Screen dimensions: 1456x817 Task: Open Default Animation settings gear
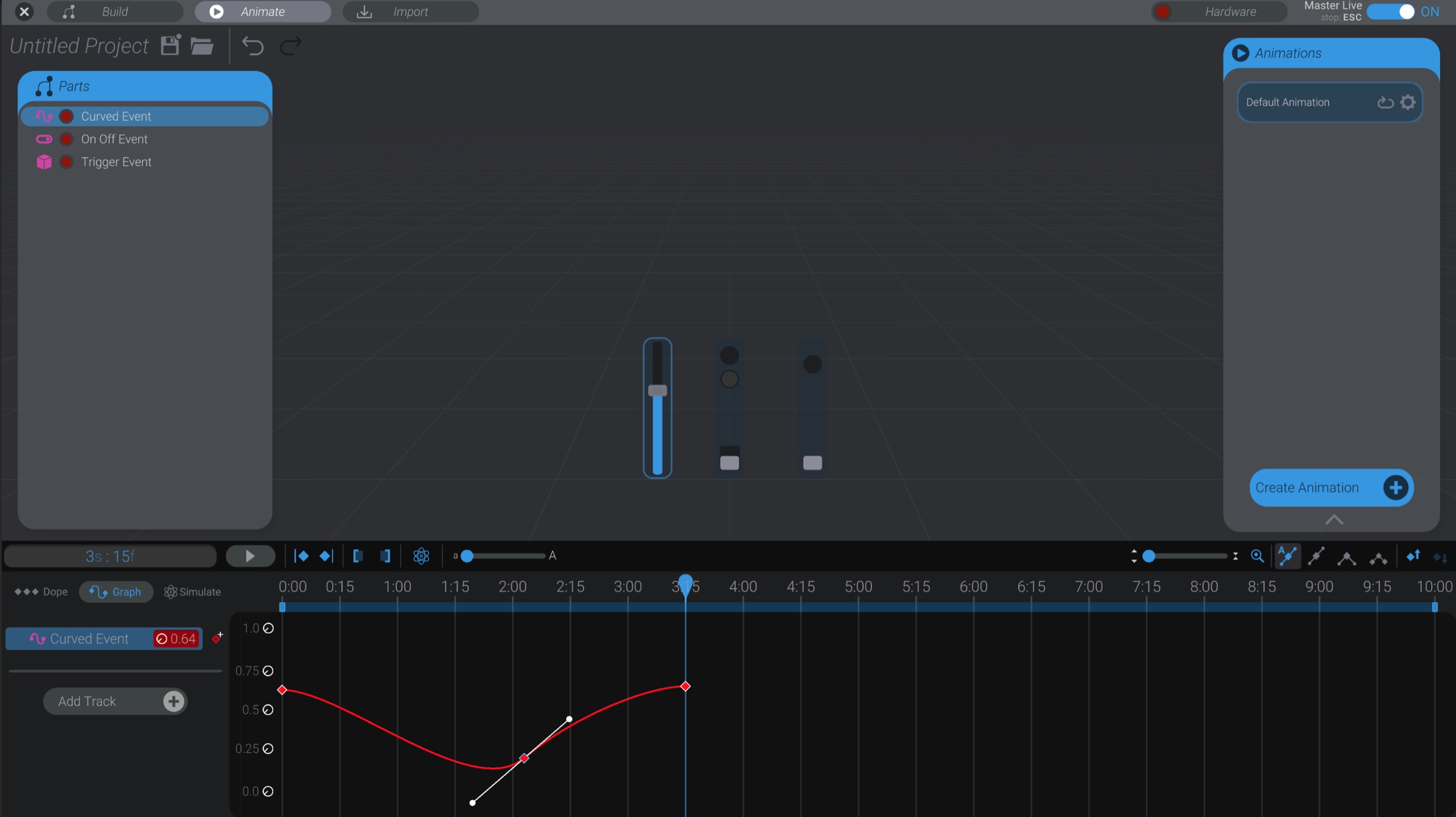[1408, 102]
